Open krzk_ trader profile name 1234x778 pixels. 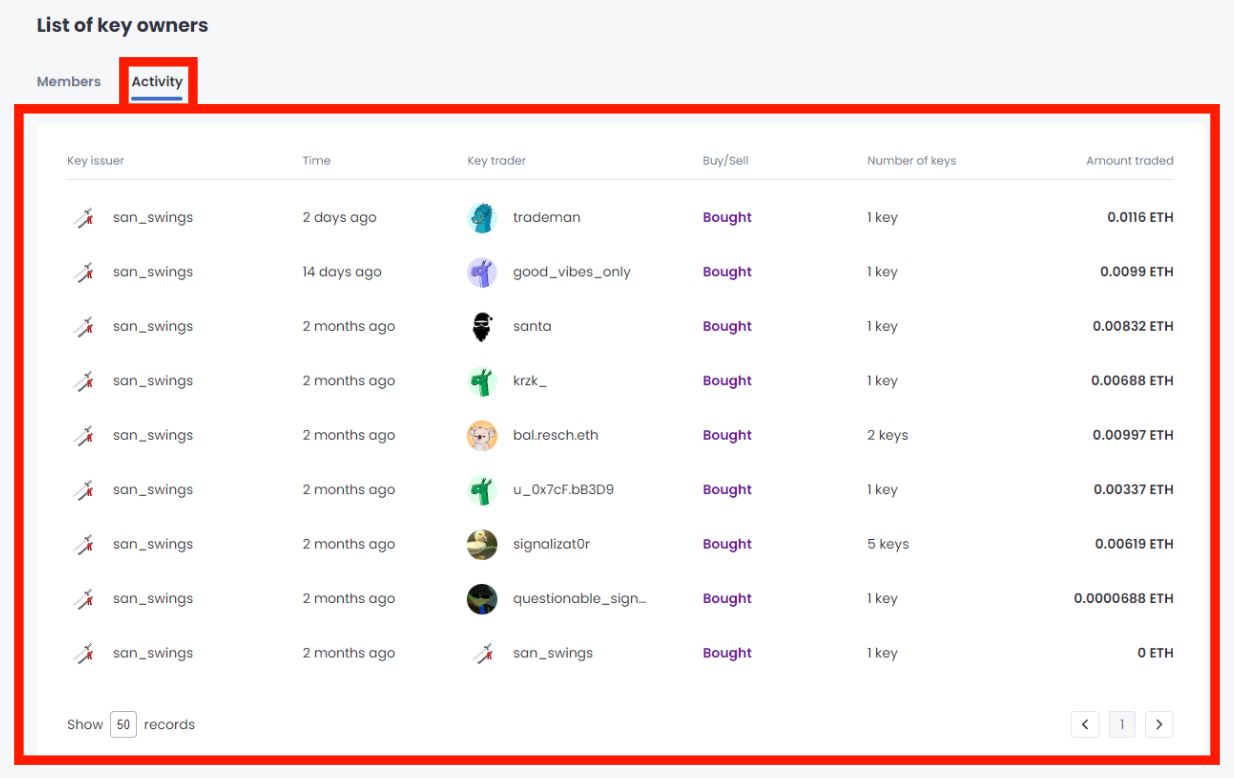click(530, 381)
